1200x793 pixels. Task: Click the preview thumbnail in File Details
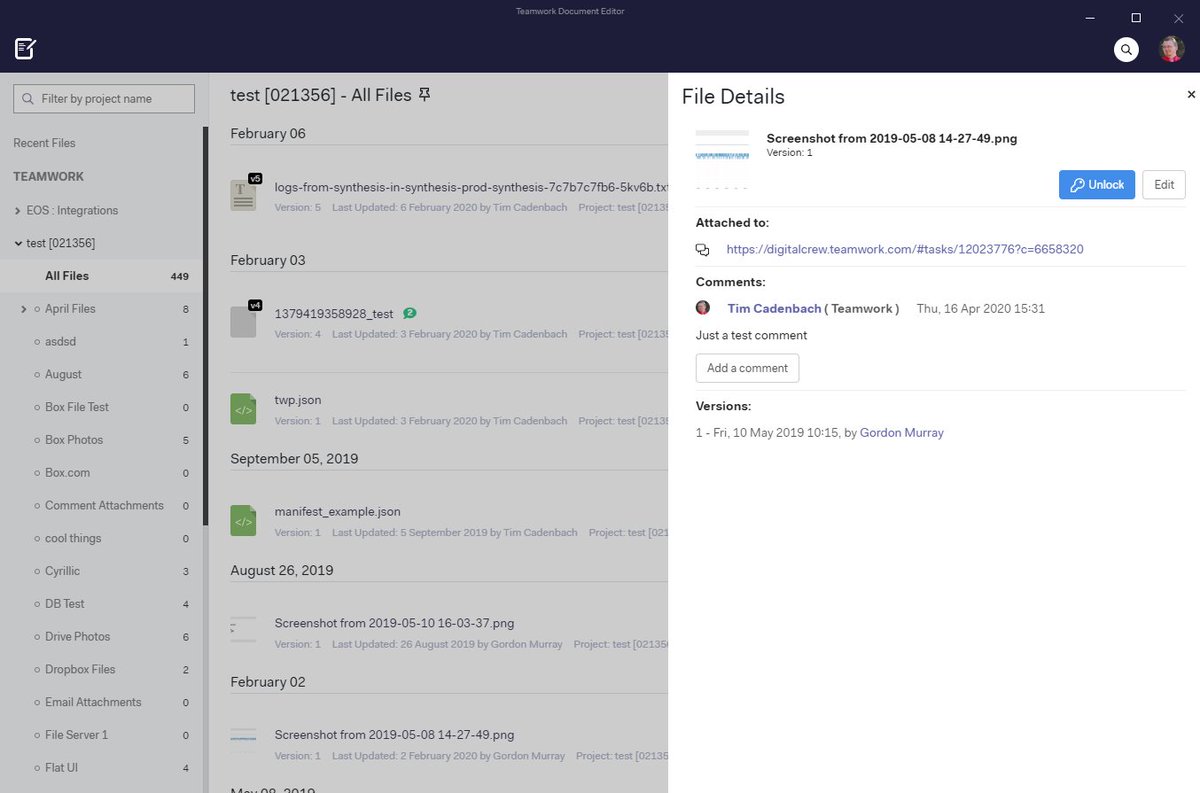pyautogui.click(x=722, y=159)
